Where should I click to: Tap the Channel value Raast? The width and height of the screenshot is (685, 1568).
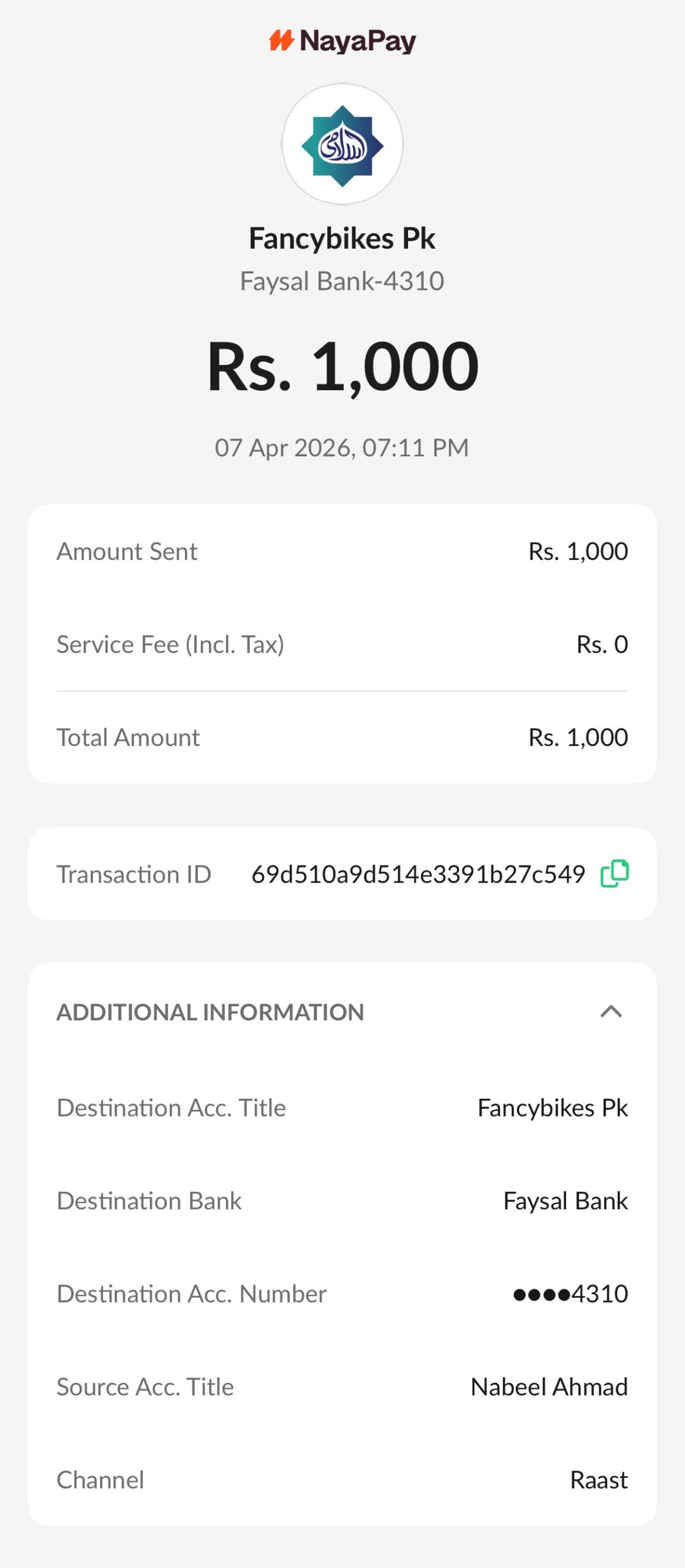pos(599,1480)
